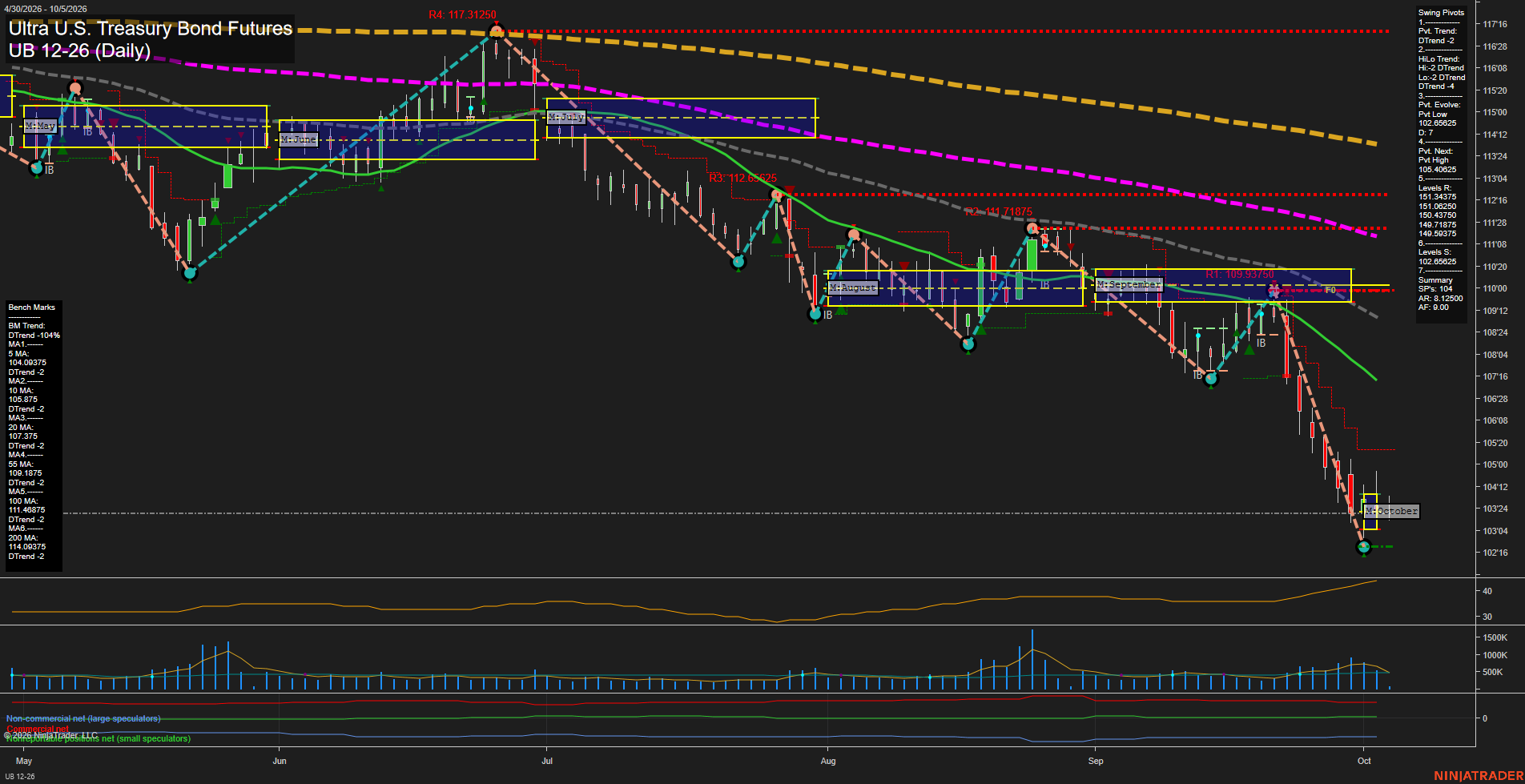Click the date range "4/30/2026 - 10/5/2026"

coord(46,9)
